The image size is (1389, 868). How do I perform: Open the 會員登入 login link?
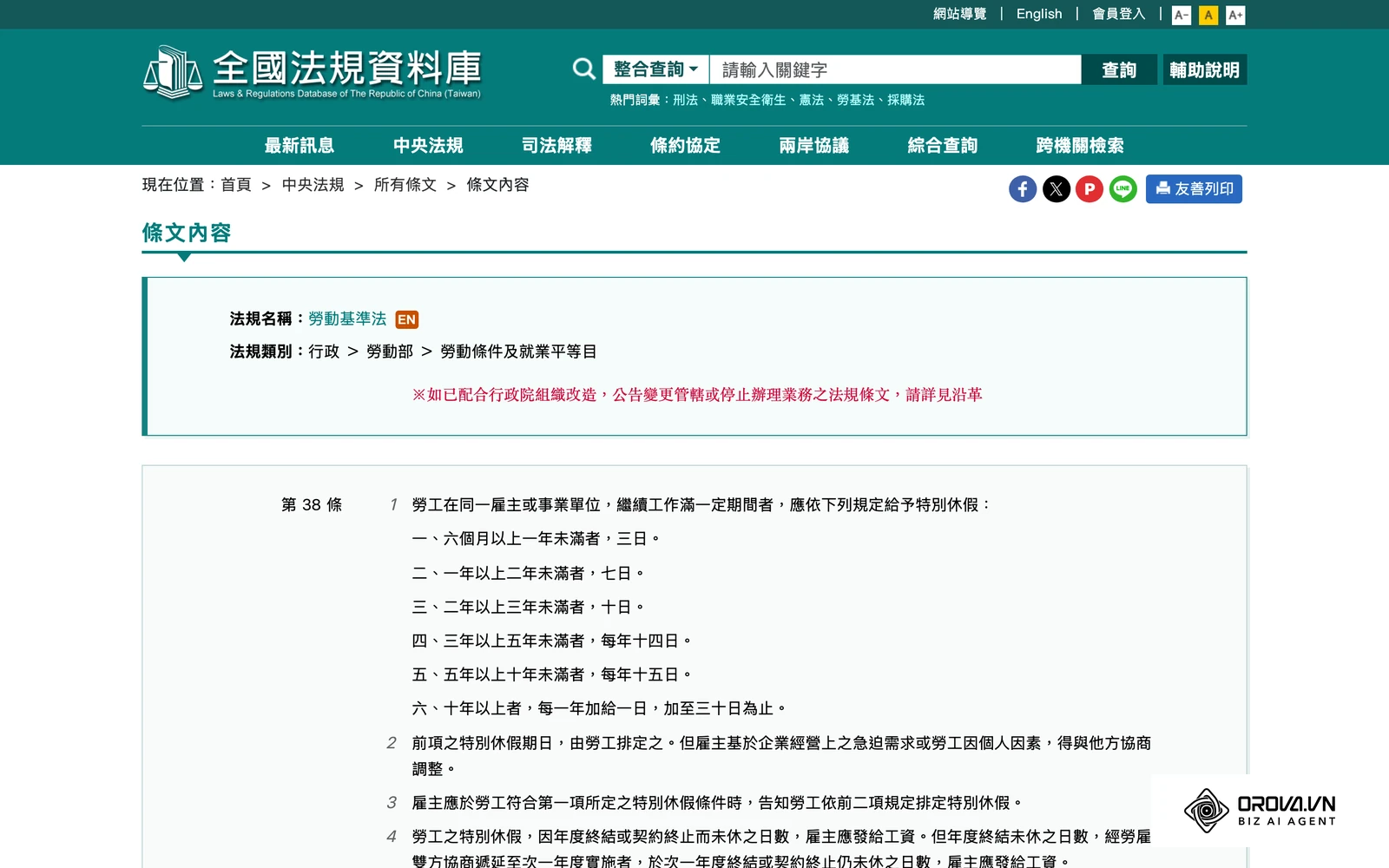[x=1119, y=14]
